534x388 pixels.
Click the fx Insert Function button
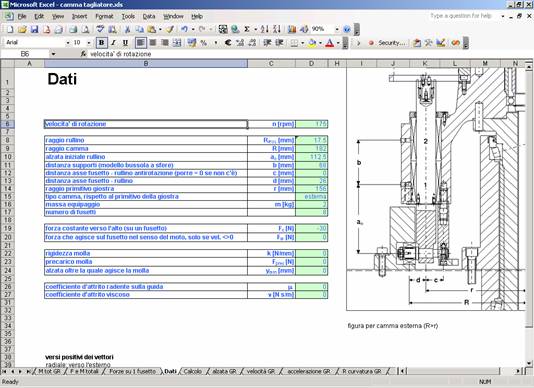tap(83, 54)
